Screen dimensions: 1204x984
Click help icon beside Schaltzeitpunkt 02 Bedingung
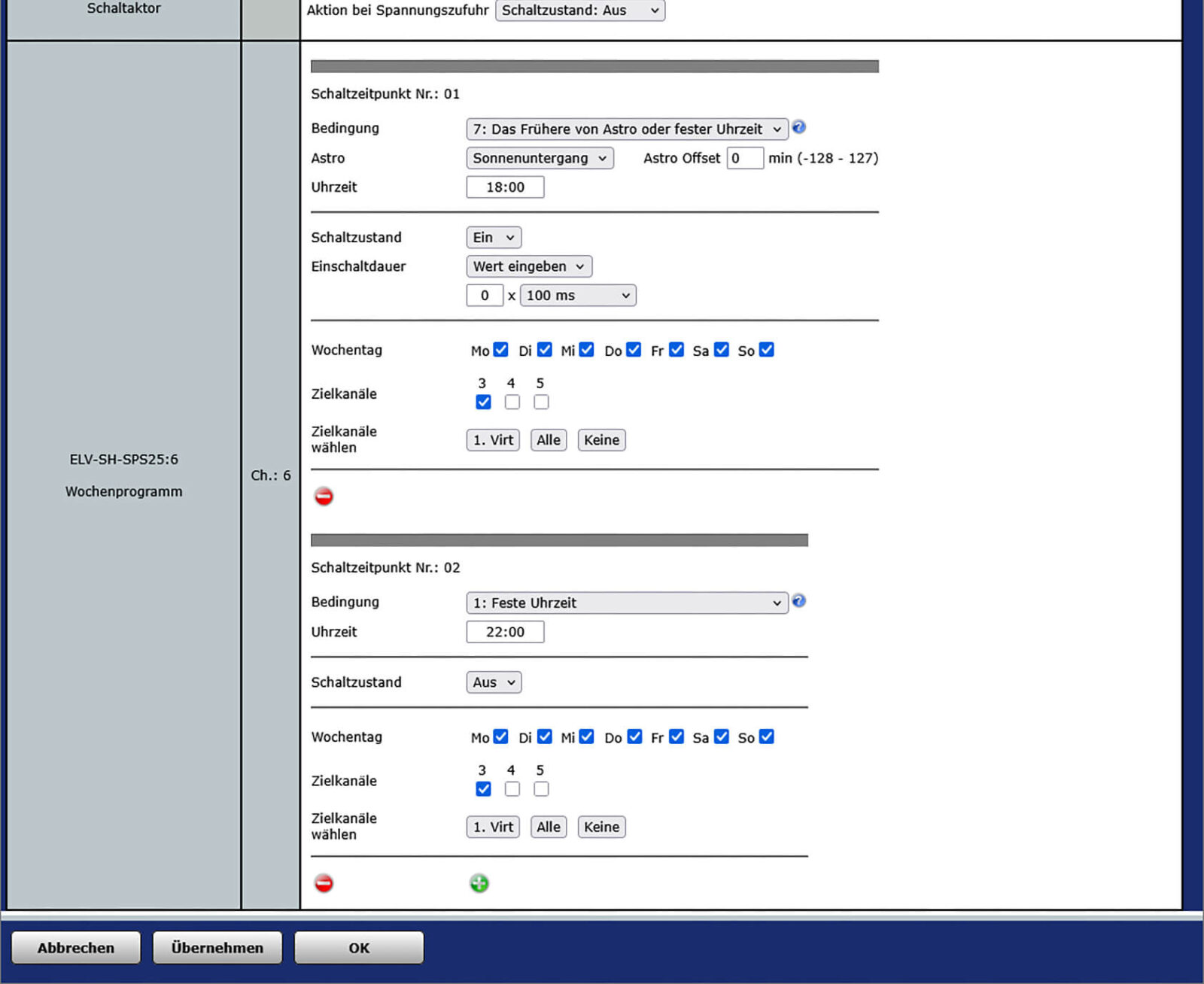[799, 600]
